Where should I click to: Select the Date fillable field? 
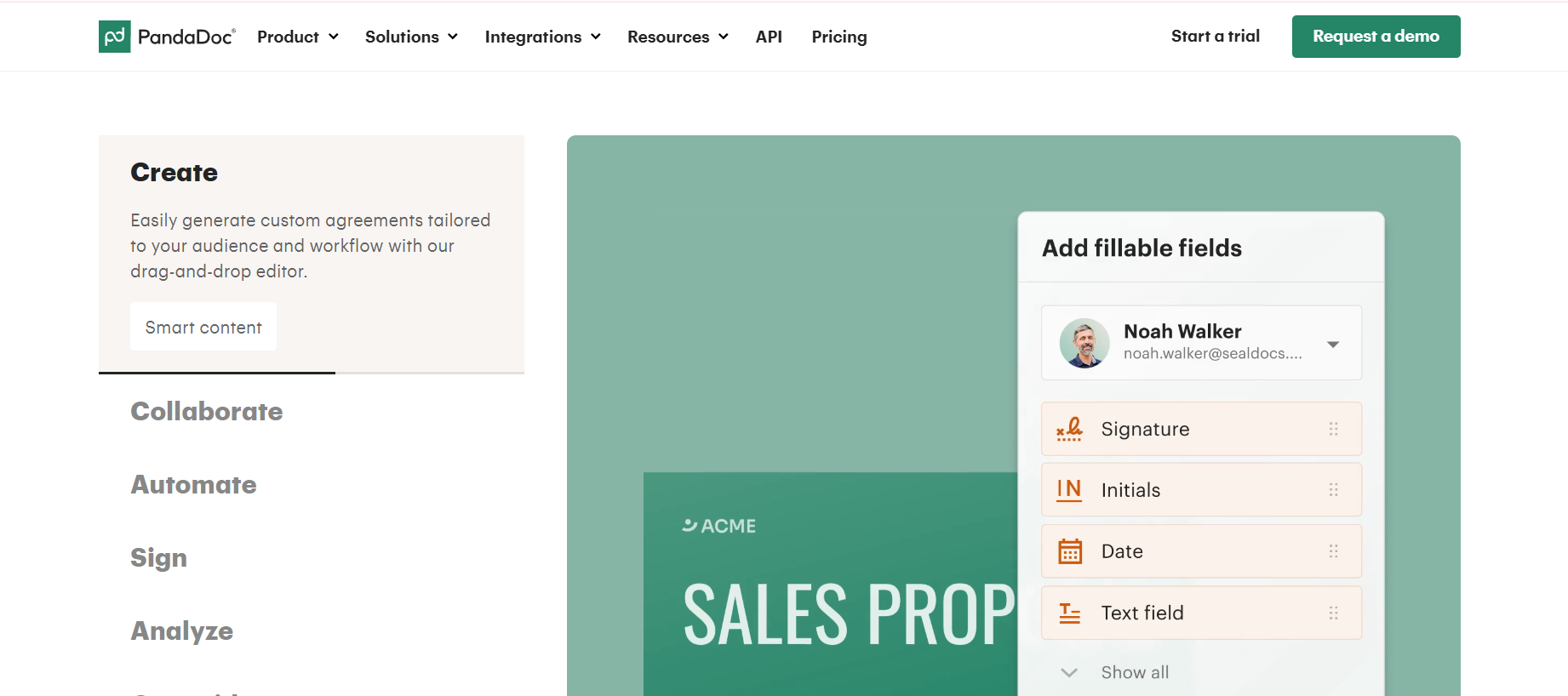[x=1201, y=551]
